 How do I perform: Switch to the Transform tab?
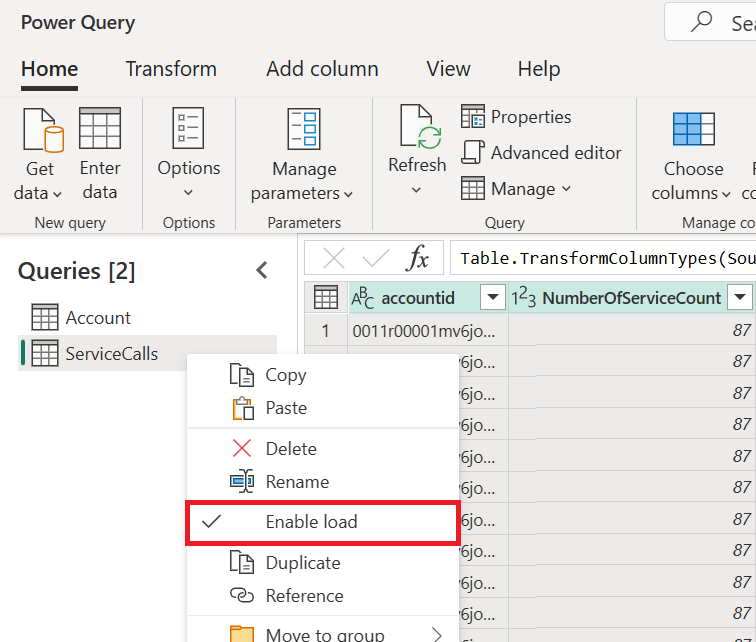click(171, 69)
